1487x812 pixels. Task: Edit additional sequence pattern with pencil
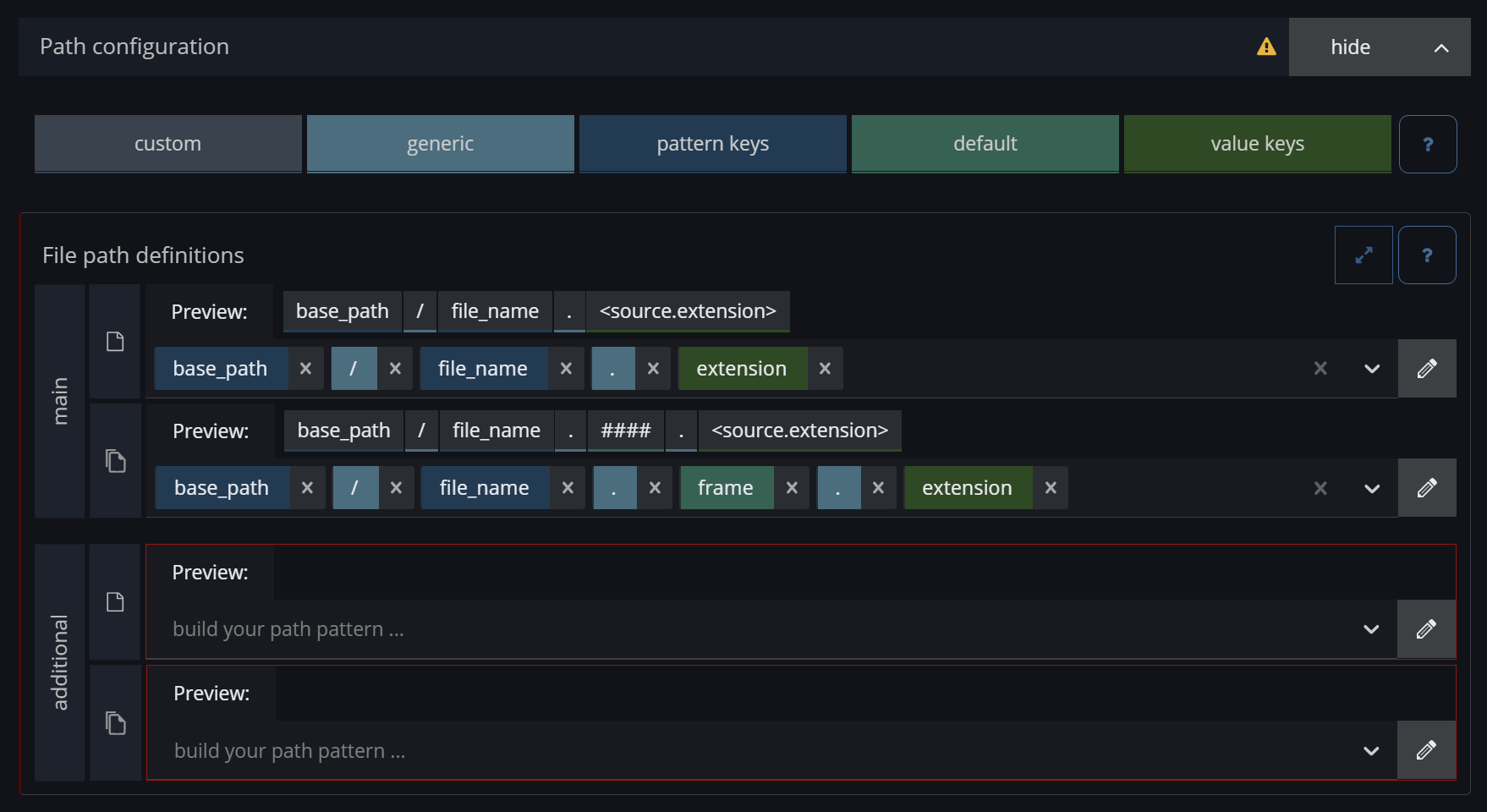click(1426, 750)
